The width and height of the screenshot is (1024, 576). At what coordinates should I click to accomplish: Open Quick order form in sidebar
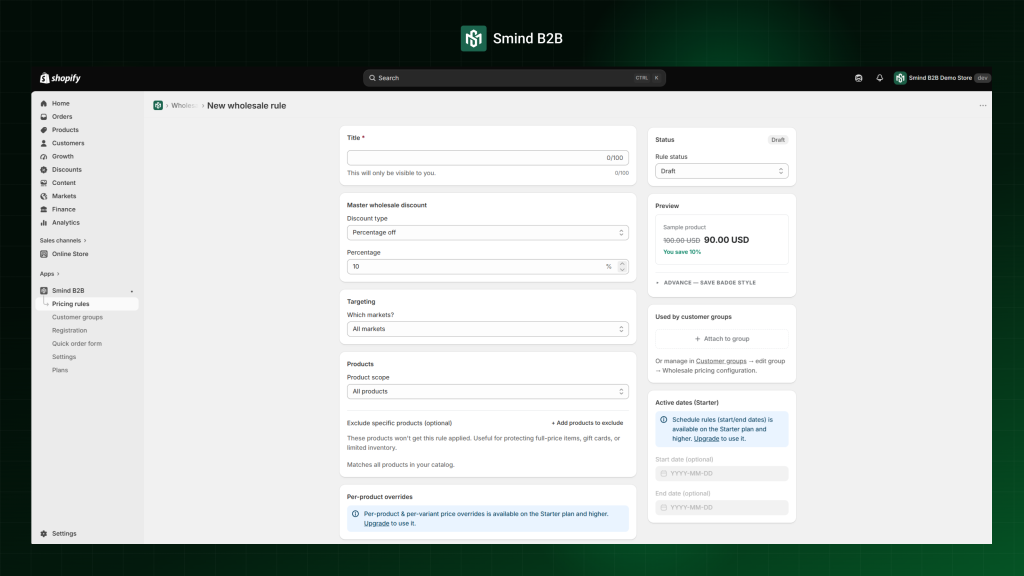[76, 344]
